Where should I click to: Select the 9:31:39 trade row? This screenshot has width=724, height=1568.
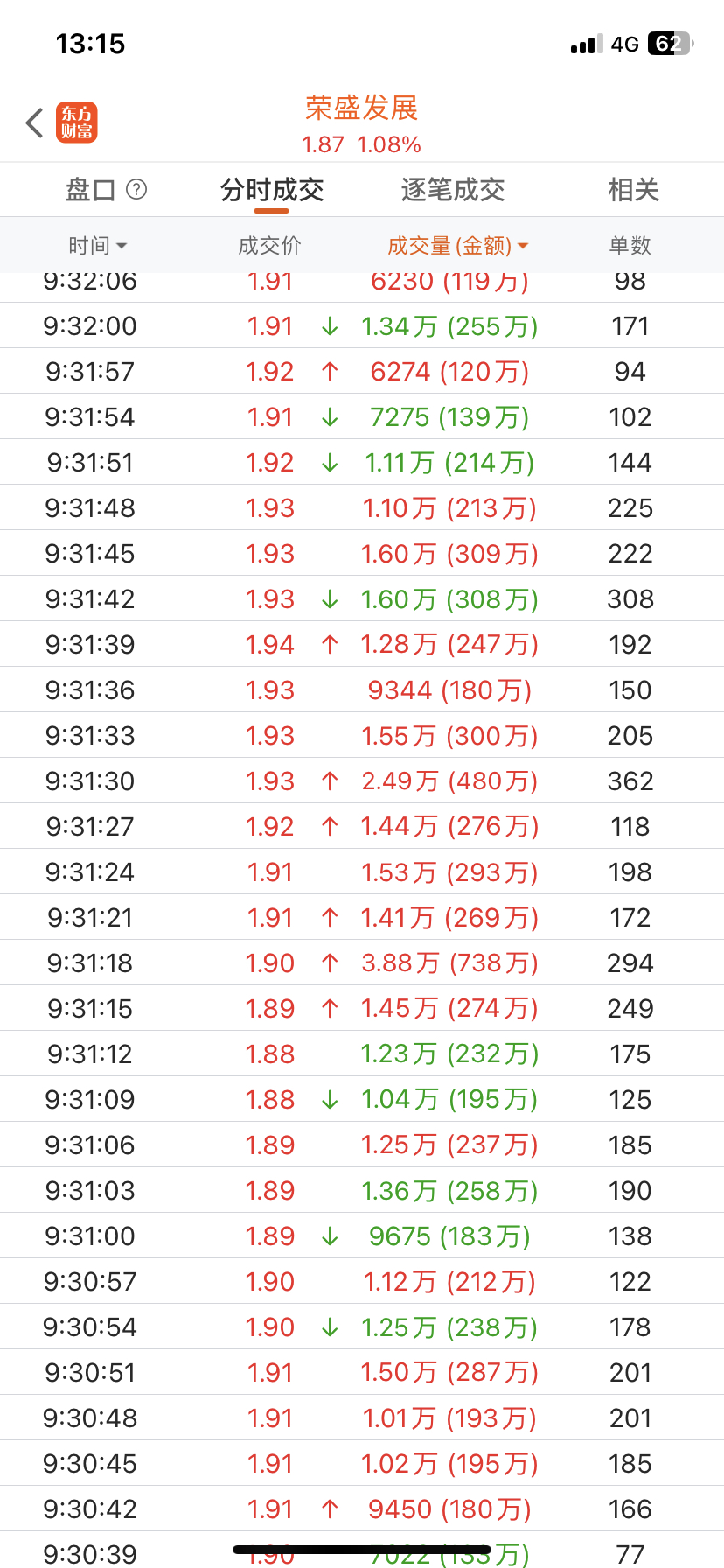click(362, 645)
